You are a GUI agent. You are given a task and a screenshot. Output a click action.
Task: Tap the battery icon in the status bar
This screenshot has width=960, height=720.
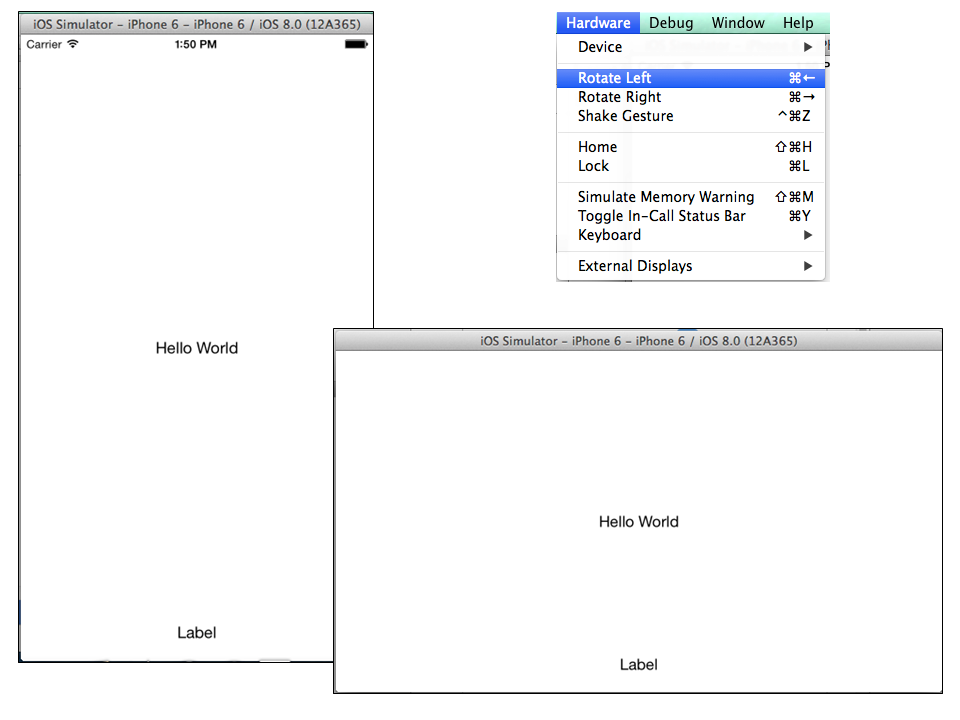pyautogui.click(x=356, y=45)
